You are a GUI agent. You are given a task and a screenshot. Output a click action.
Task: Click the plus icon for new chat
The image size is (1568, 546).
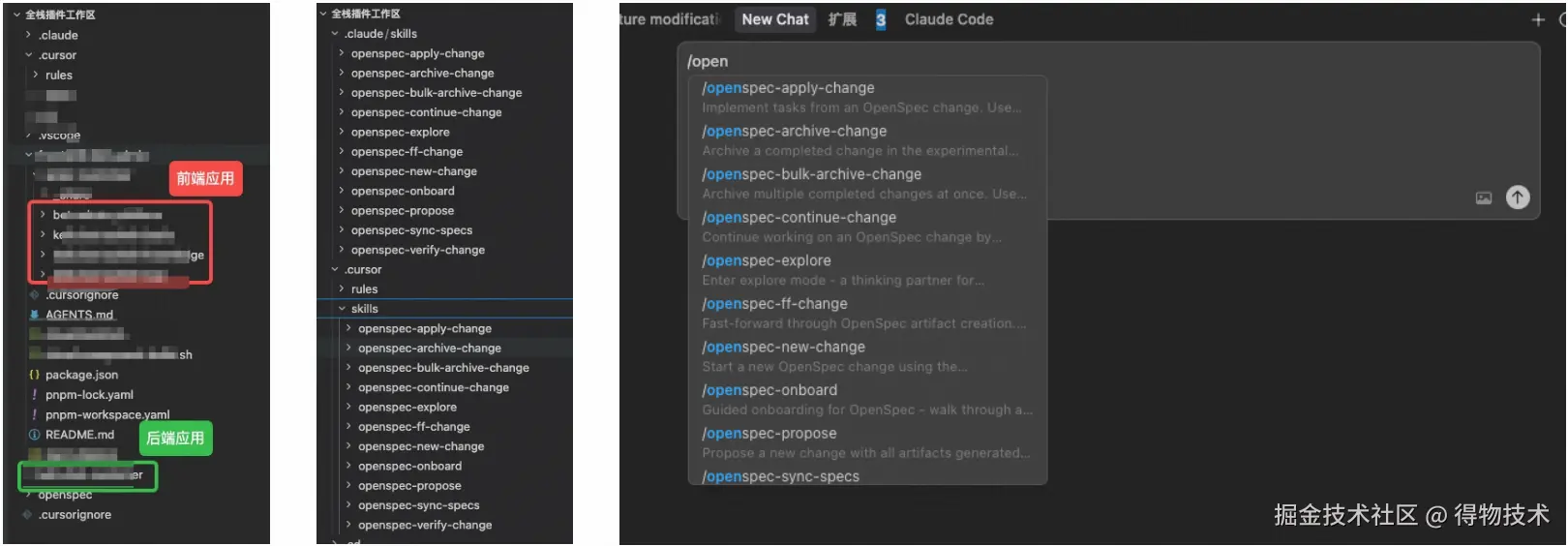tap(1538, 19)
